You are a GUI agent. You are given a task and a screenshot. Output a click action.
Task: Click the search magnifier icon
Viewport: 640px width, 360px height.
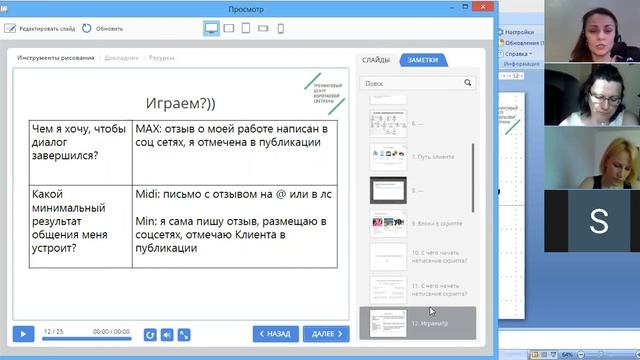[467, 83]
